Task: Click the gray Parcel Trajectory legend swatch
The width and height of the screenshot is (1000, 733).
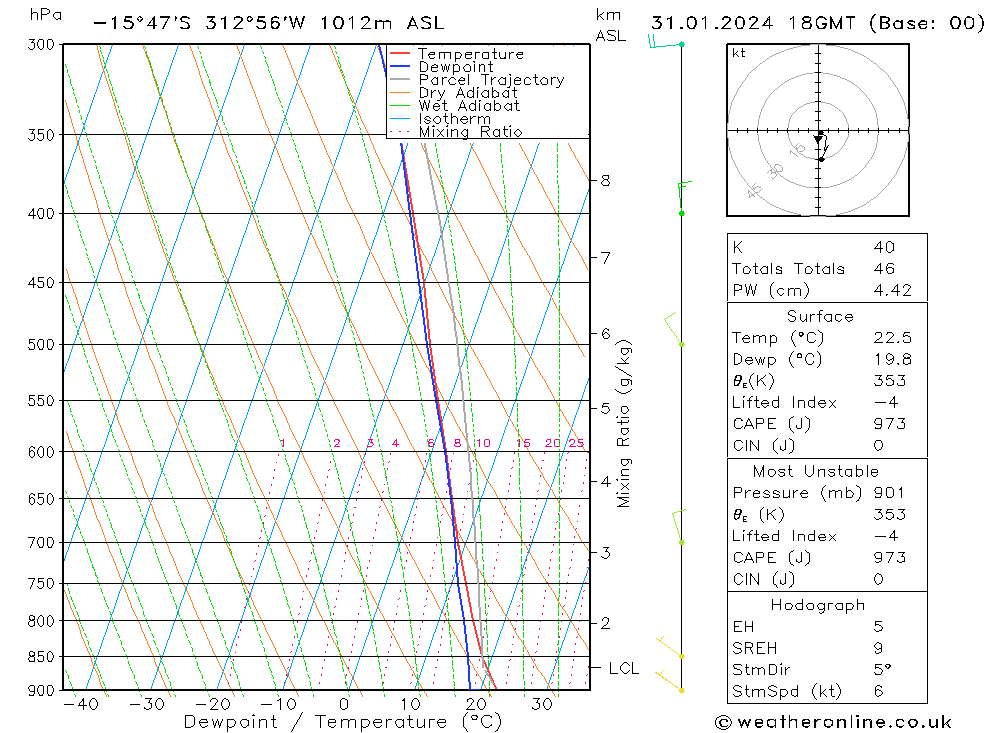Action: pos(400,80)
